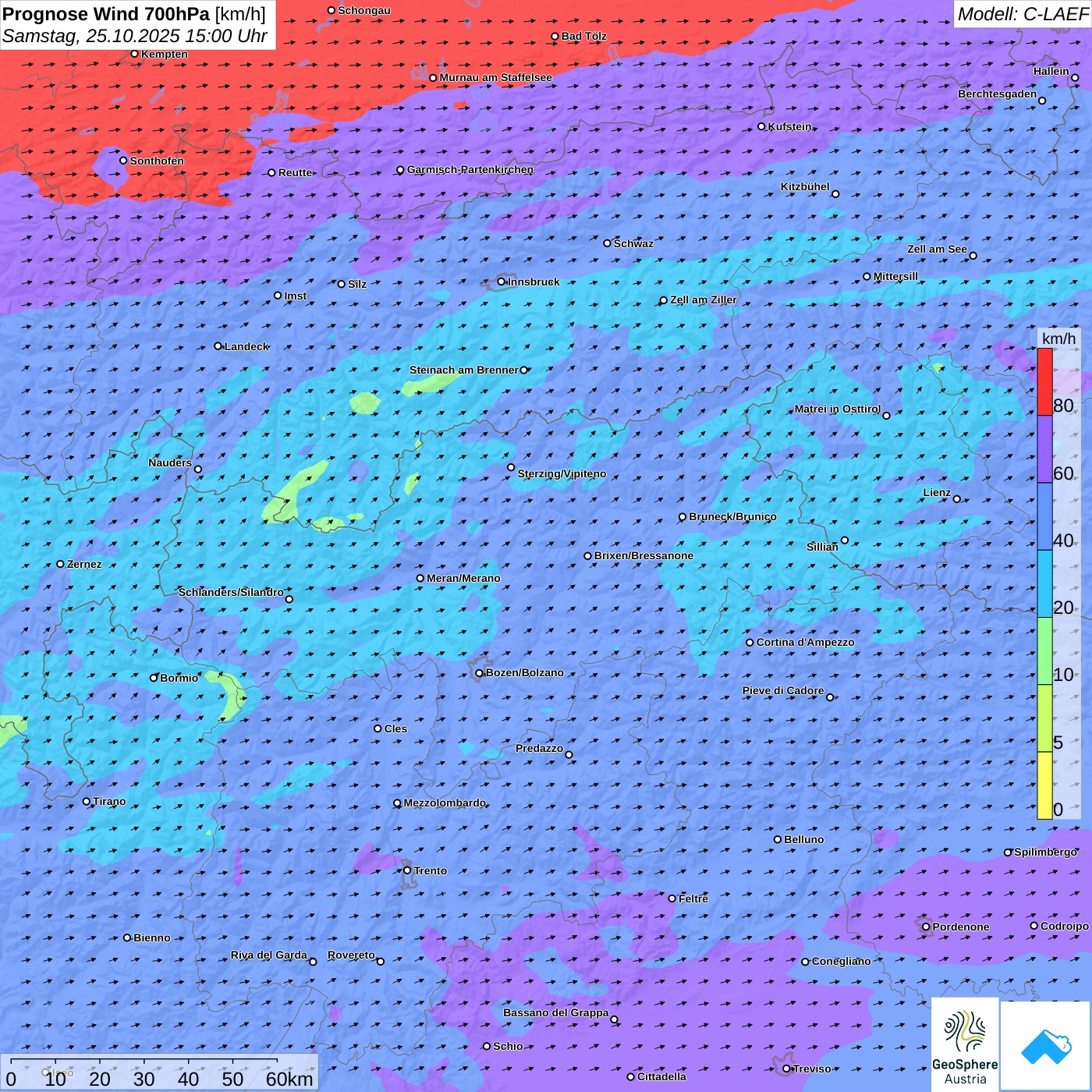Select the Kitzbühel city label

coord(805,186)
